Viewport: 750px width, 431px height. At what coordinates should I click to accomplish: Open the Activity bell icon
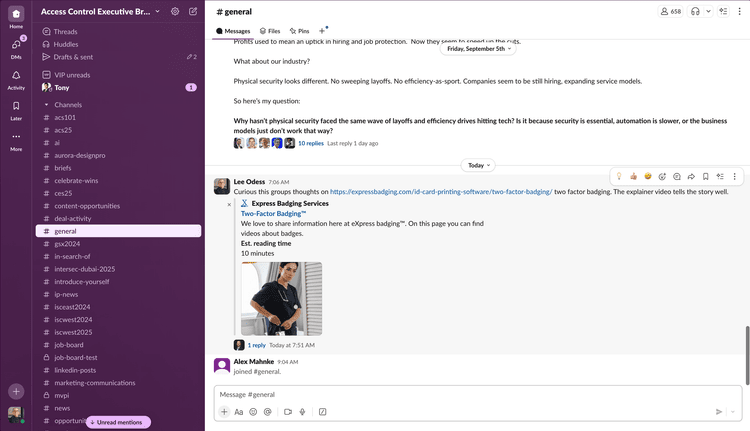(16, 79)
